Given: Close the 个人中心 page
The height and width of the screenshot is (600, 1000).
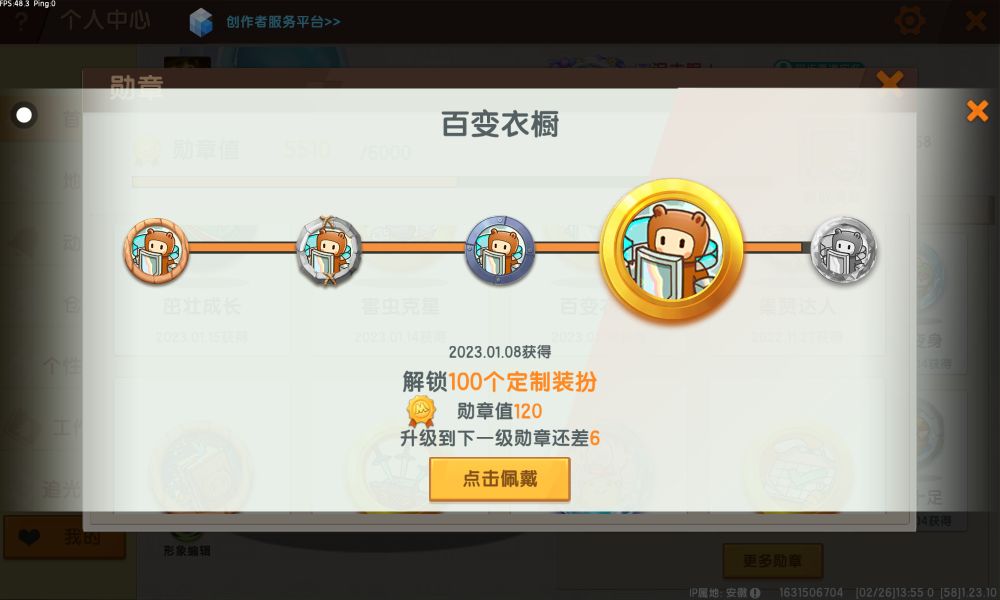Looking at the screenshot, I should tap(976, 21).
